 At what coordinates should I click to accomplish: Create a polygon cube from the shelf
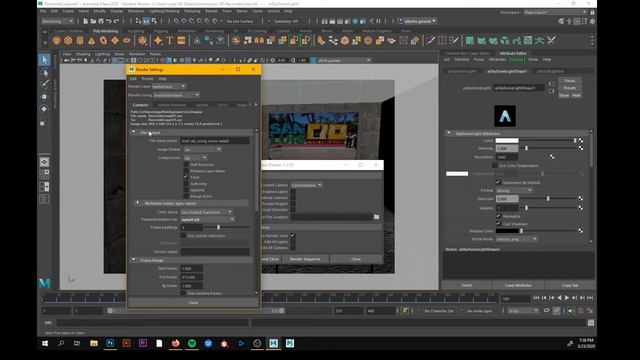(68, 40)
